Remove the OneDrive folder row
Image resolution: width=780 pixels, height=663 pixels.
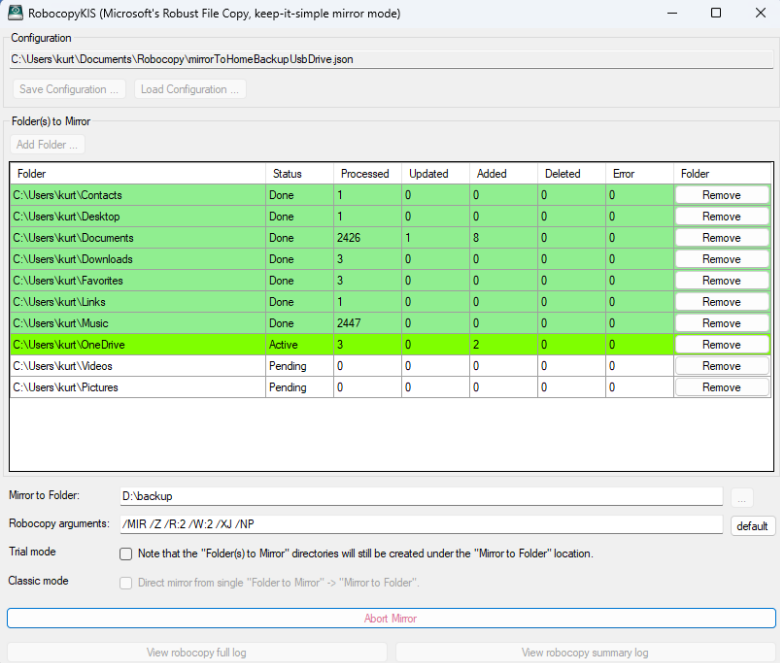[721, 345]
